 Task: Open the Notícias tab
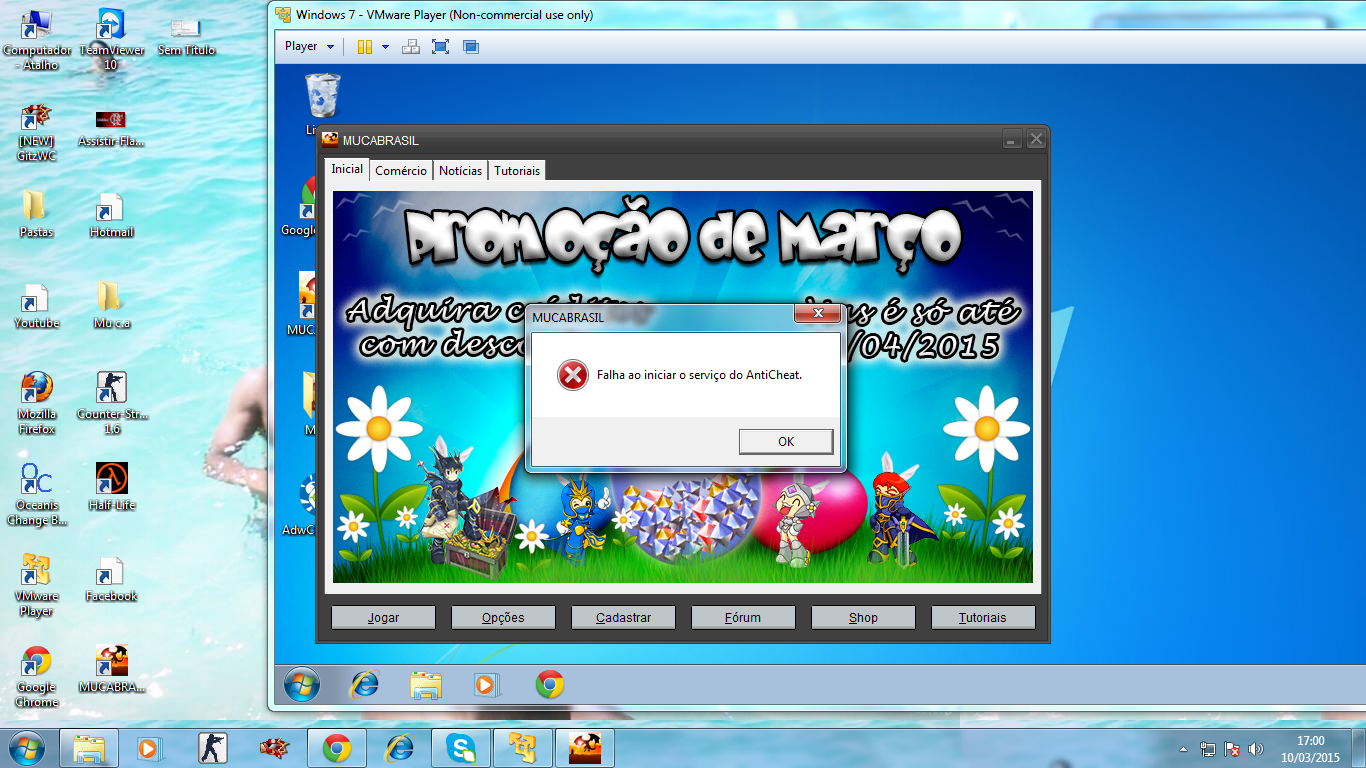460,171
